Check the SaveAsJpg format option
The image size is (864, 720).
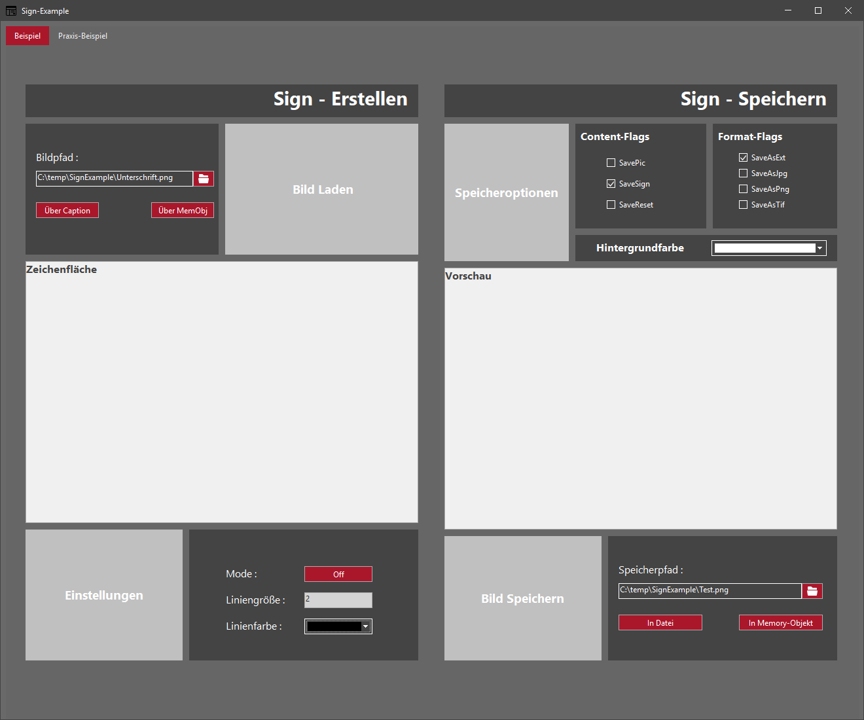point(743,174)
